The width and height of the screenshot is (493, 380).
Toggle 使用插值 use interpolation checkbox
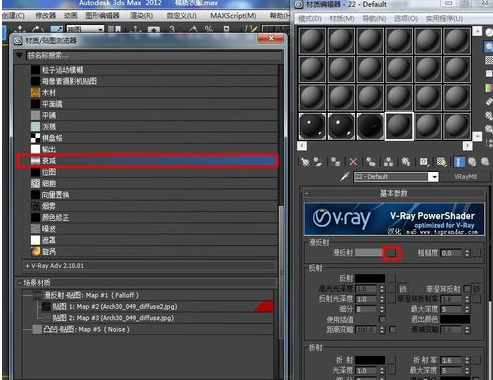(382, 319)
